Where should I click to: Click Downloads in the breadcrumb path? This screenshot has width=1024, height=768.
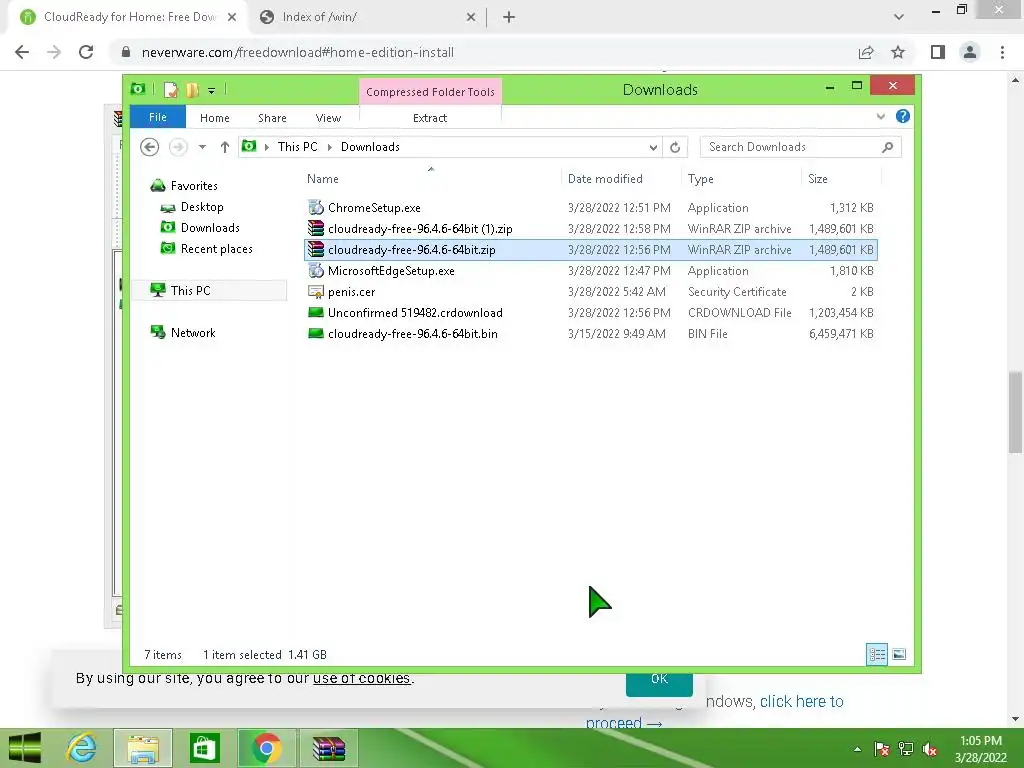point(370,147)
